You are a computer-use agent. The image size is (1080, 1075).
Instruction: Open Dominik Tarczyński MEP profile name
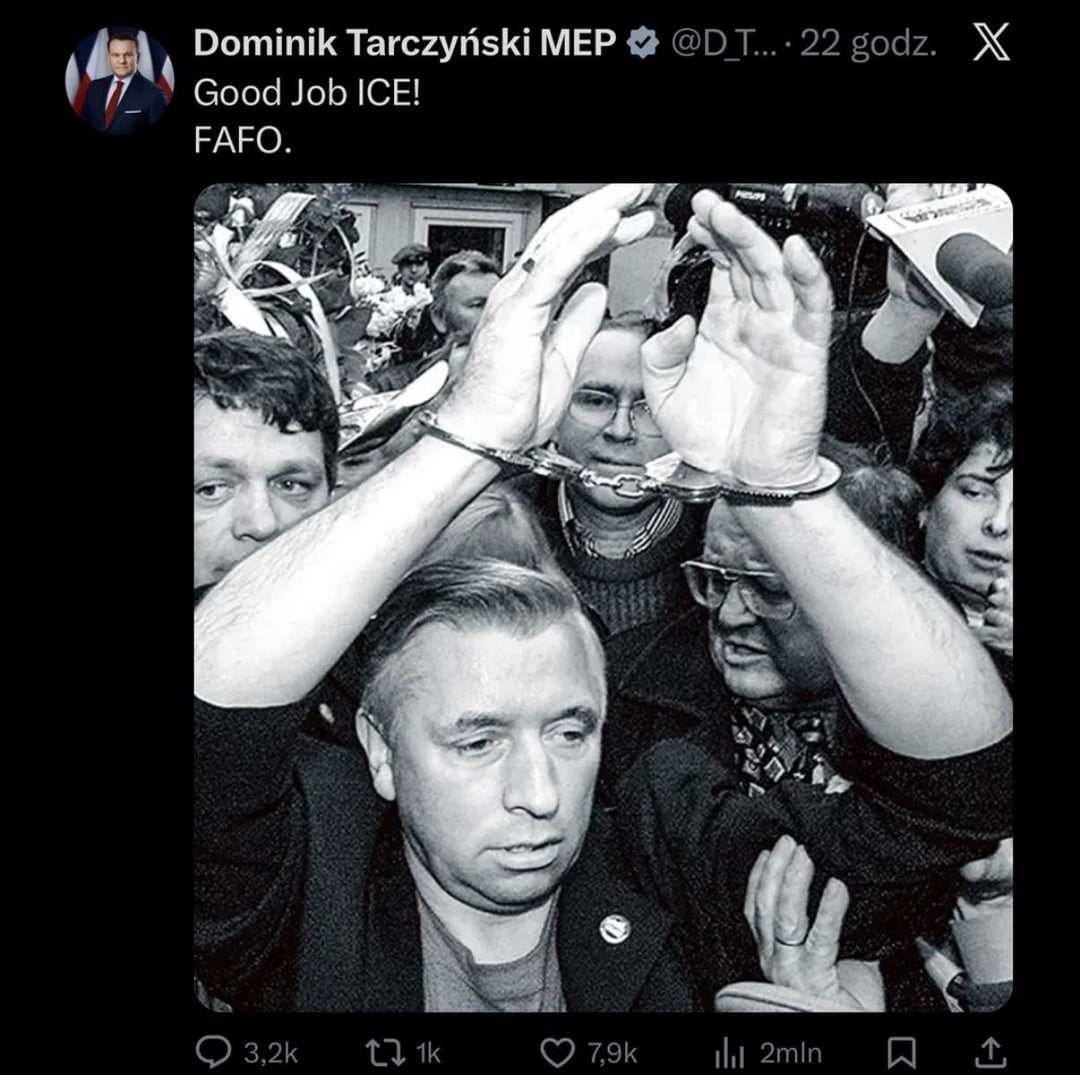click(405, 43)
